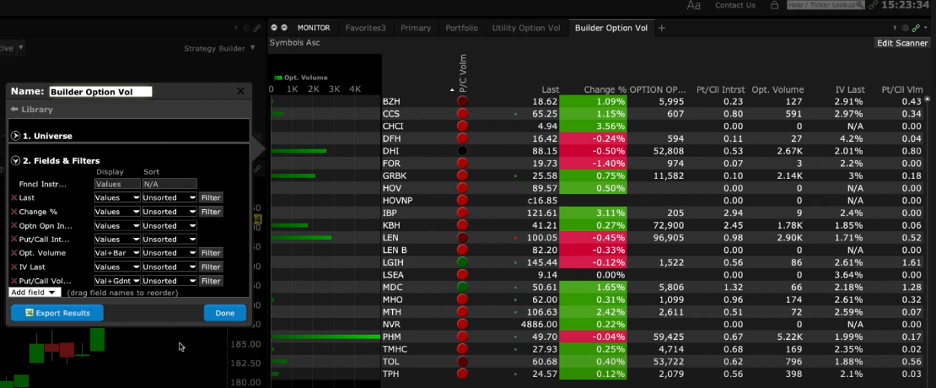Click Filter button for Opt. Volume field
Image resolution: width=936 pixels, height=388 pixels.
coord(211,253)
